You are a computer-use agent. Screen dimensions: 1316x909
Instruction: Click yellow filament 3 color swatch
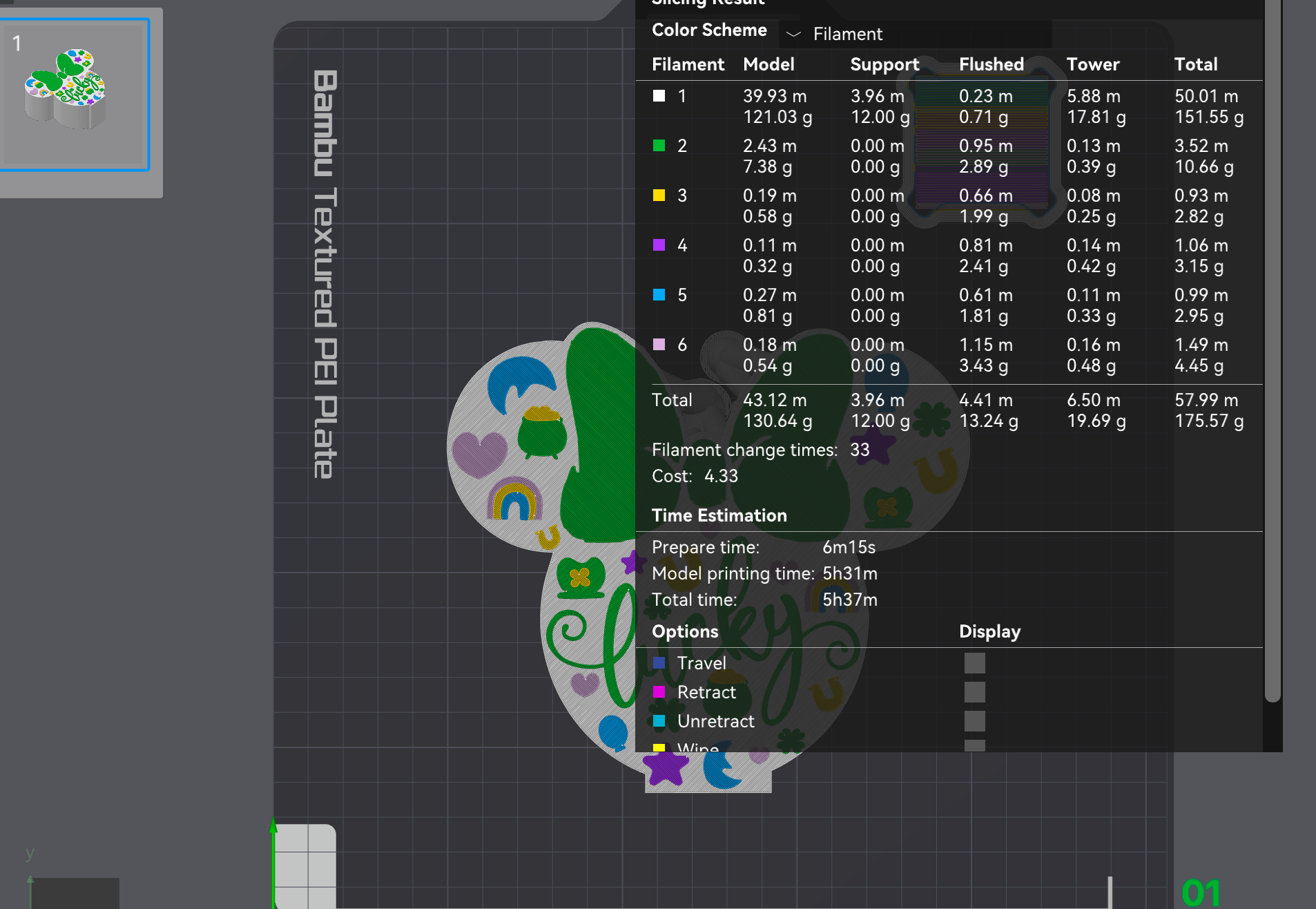click(659, 195)
